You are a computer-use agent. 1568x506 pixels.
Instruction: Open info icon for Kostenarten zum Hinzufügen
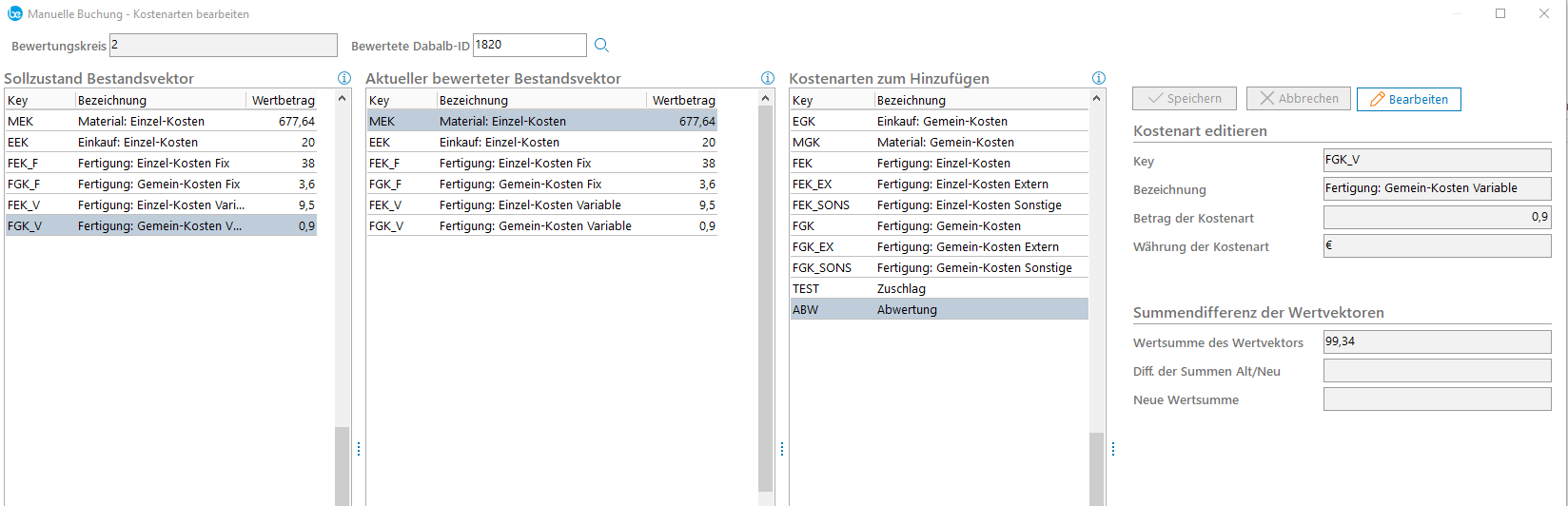pos(1099,79)
